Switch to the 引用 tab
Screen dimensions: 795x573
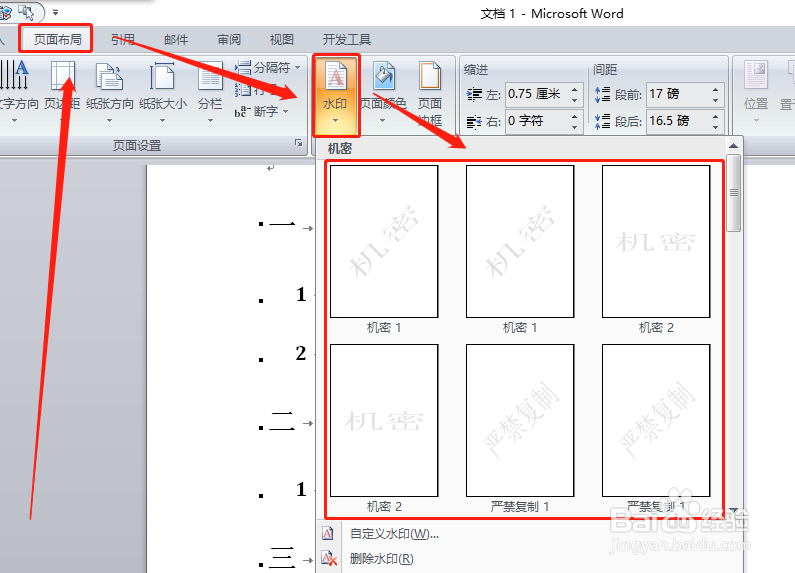[123, 39]
